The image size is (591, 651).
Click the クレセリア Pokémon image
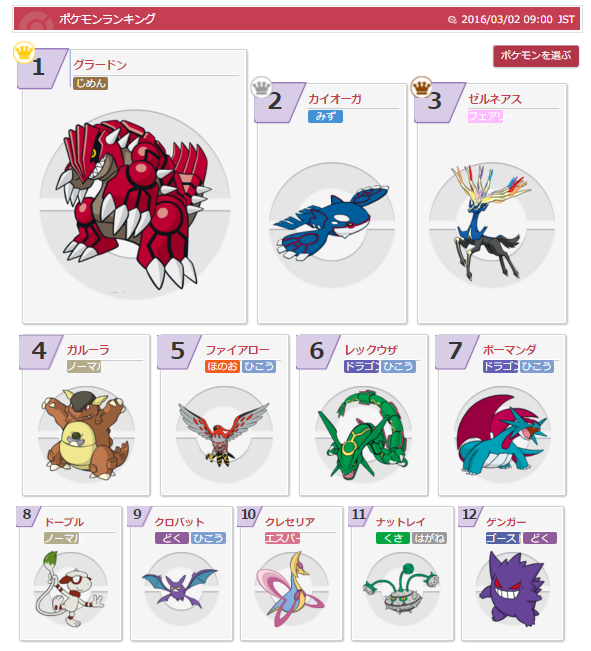[291, 590]
